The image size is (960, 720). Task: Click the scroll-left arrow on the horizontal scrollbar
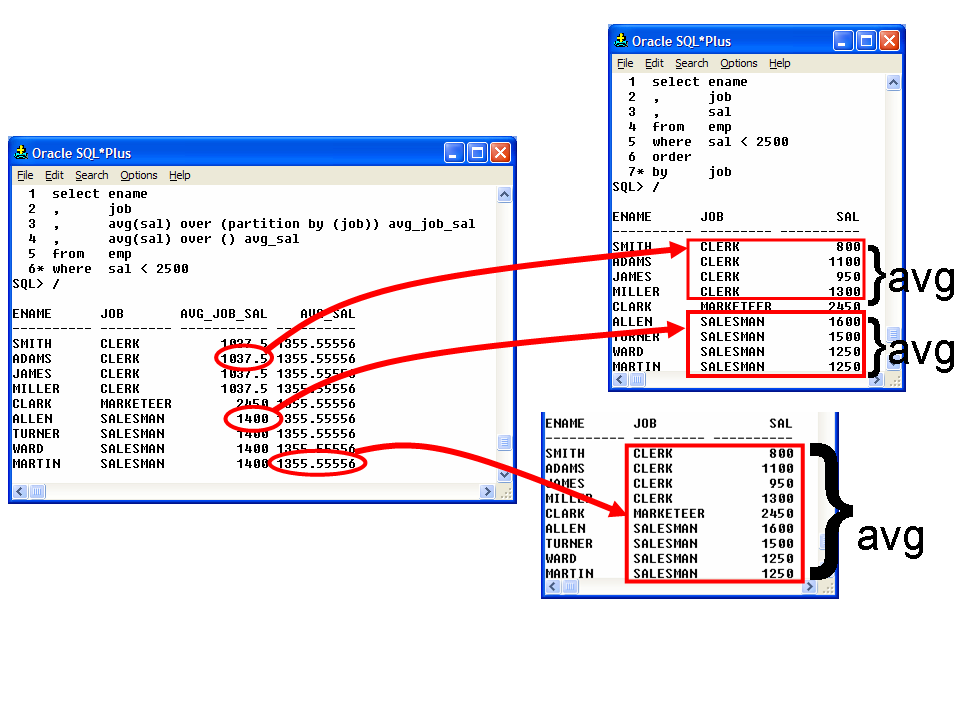[19, 491]
